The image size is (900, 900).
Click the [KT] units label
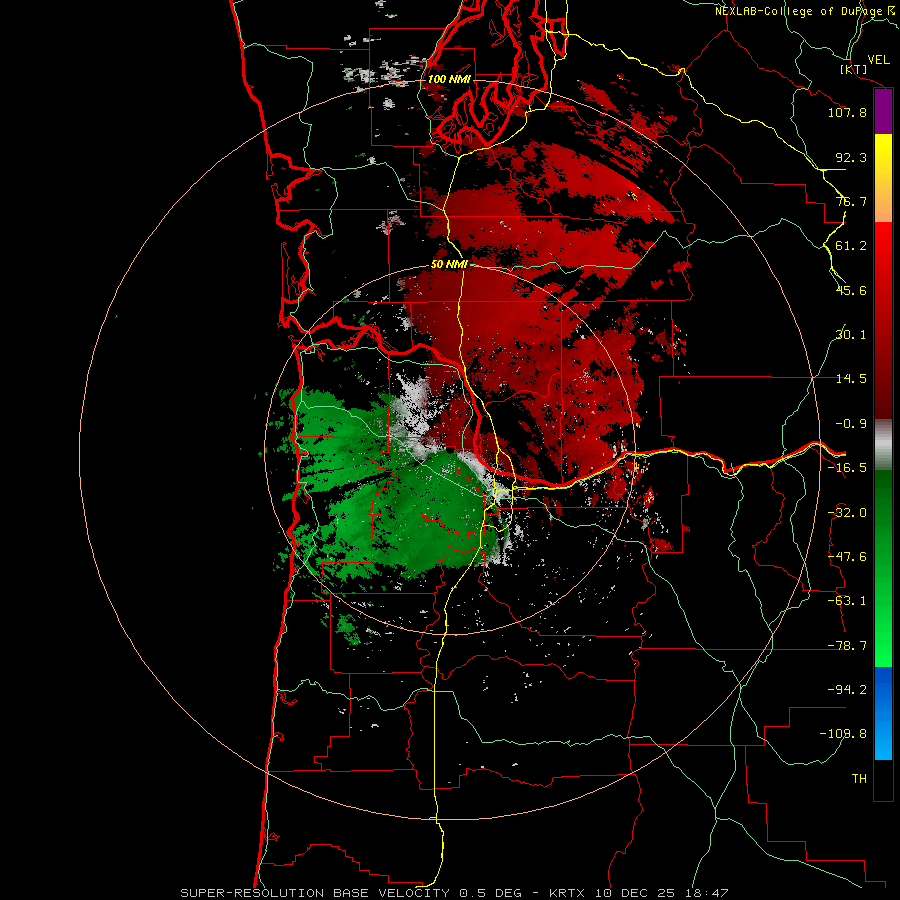click(x=854, y=69)
